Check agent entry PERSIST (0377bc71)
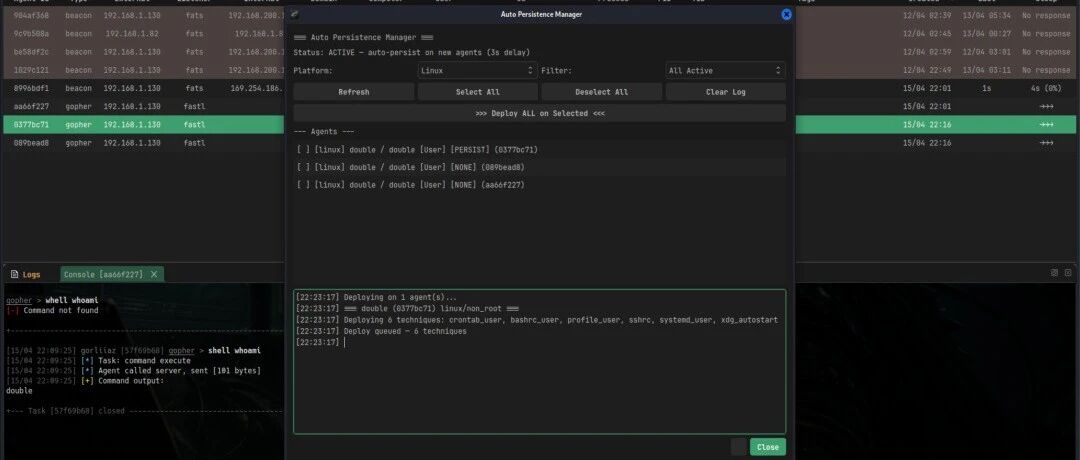 point(539,149)
